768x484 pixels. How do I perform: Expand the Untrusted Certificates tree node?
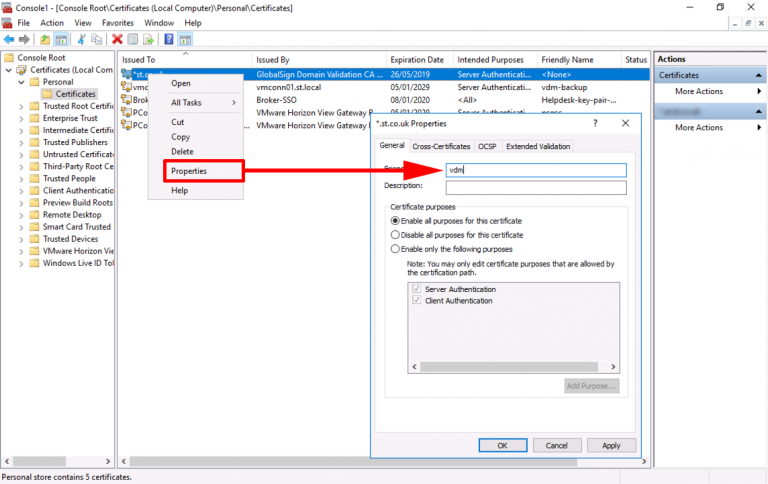(x=22, y=154)
